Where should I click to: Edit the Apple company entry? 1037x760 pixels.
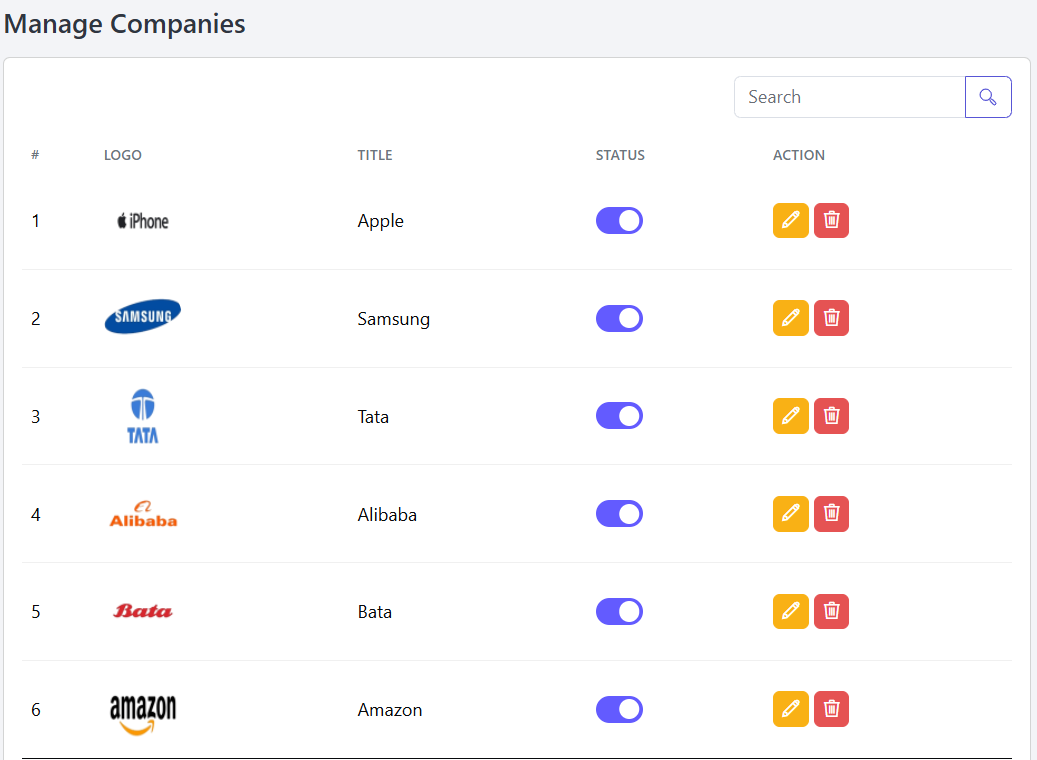[790, 220]
